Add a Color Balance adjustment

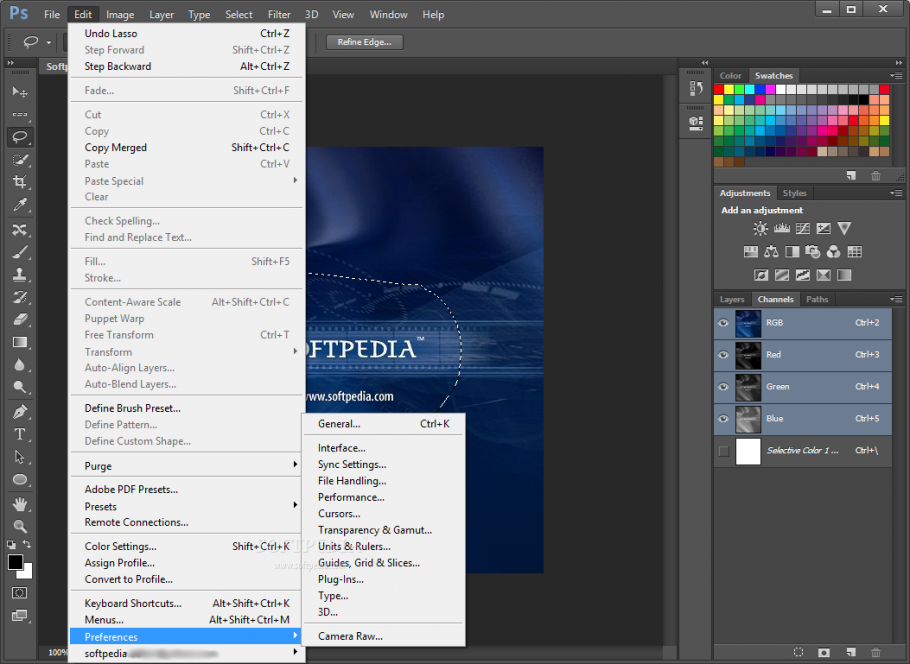[x=772, y=252]
